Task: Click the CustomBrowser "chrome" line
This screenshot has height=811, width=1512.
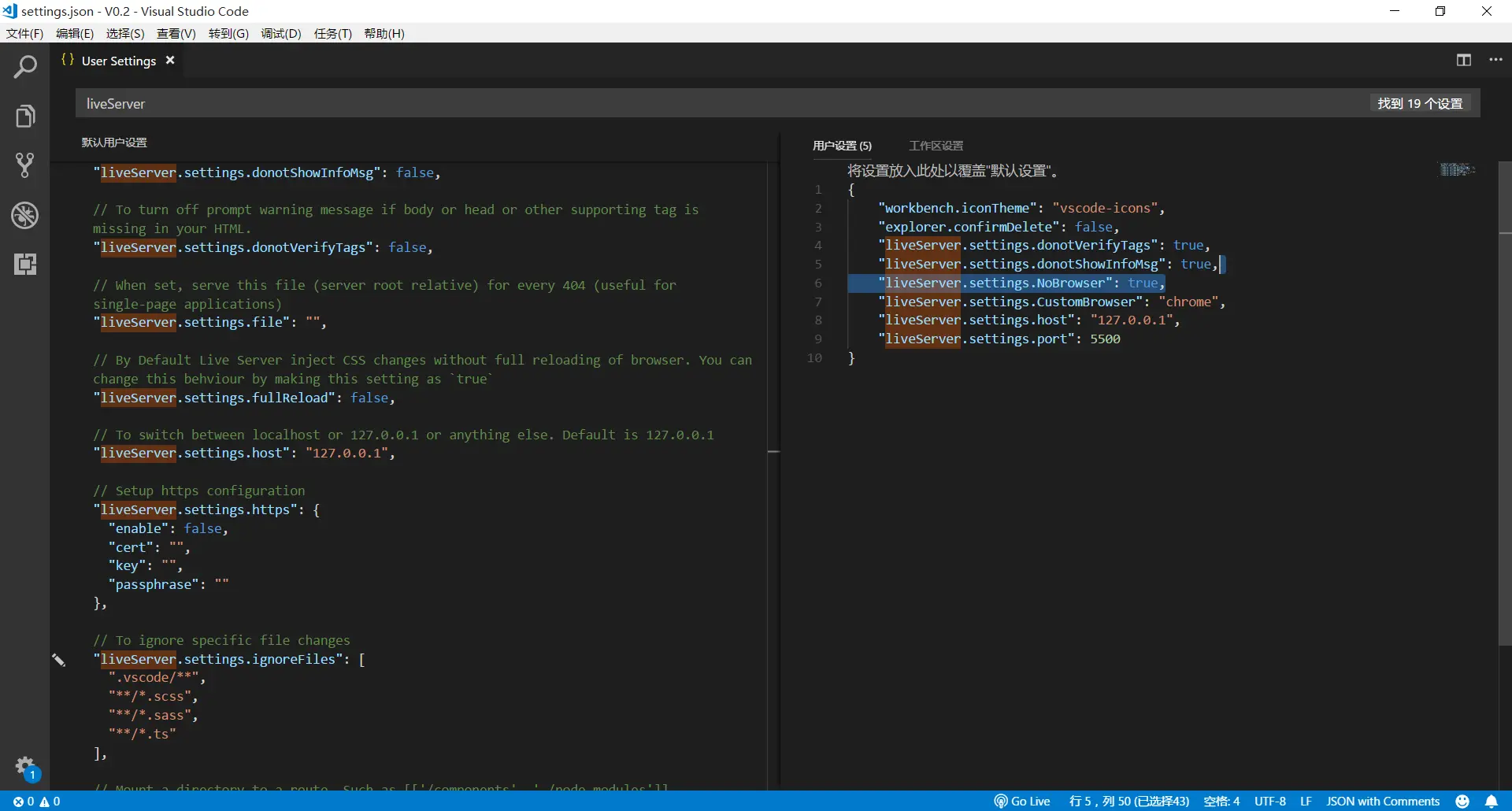Action: tap(1052, 302)
